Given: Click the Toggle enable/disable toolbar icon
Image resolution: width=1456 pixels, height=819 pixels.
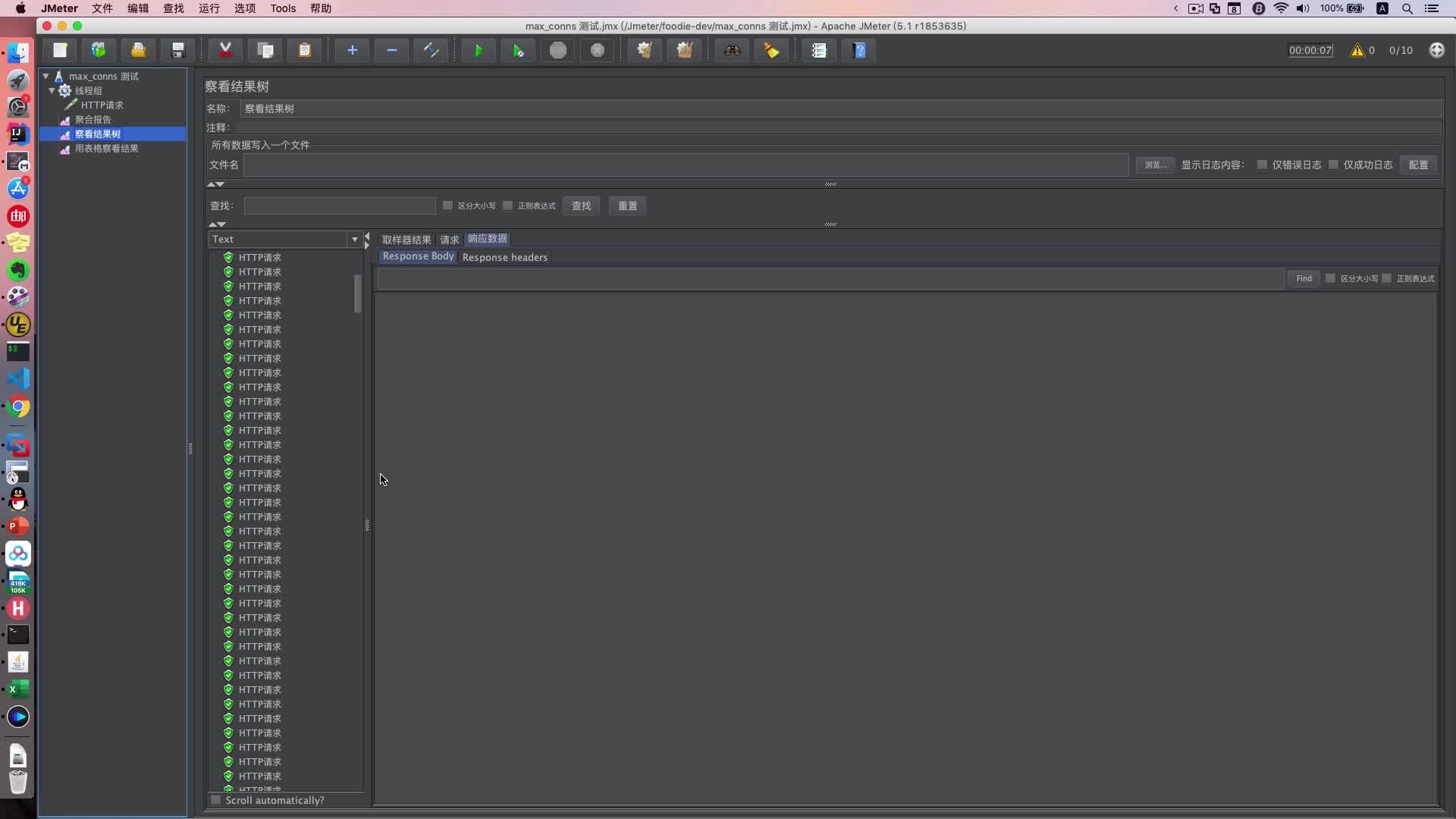Looking at the screenshot, I should 431,50.
